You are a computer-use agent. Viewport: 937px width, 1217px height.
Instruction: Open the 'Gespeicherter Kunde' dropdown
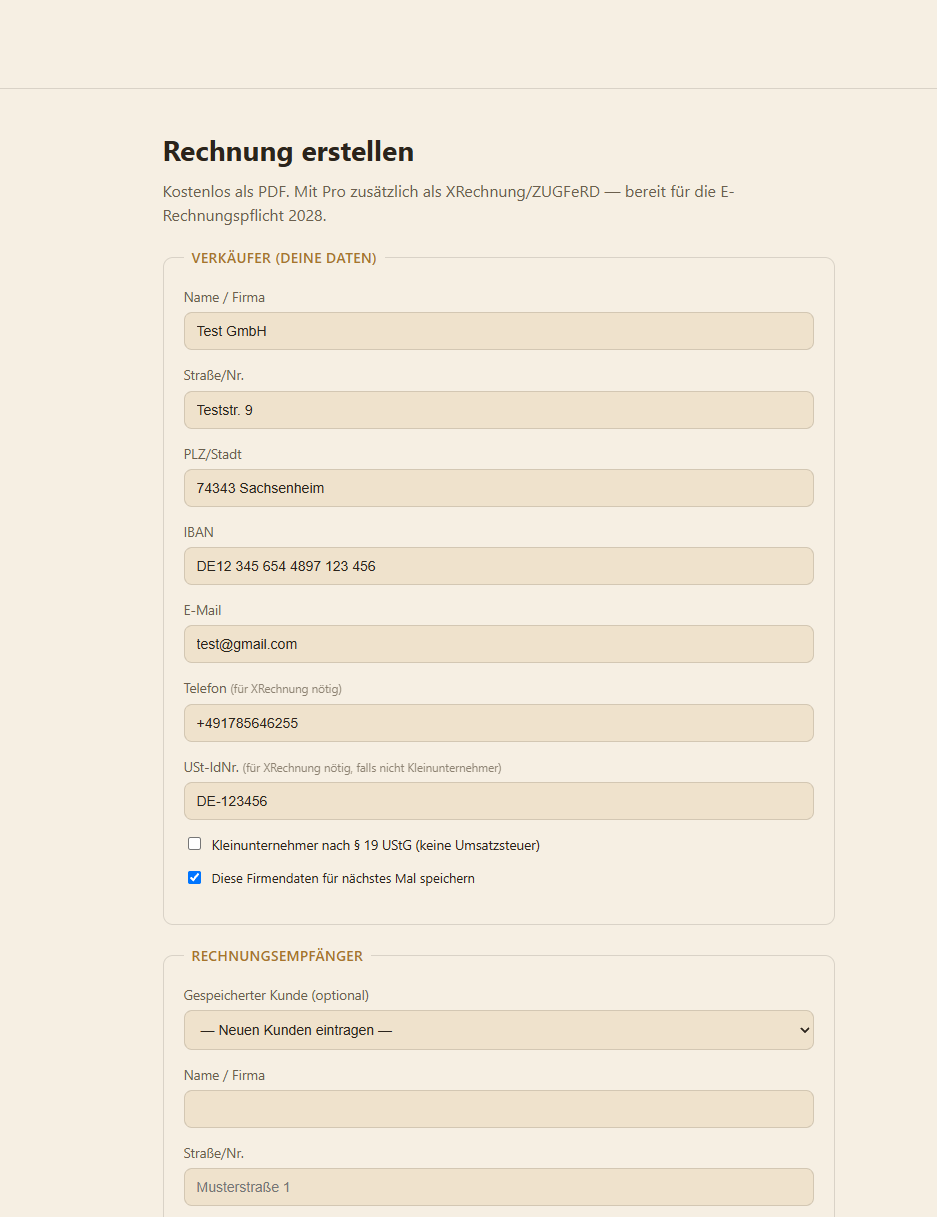tap(498, 1030)
